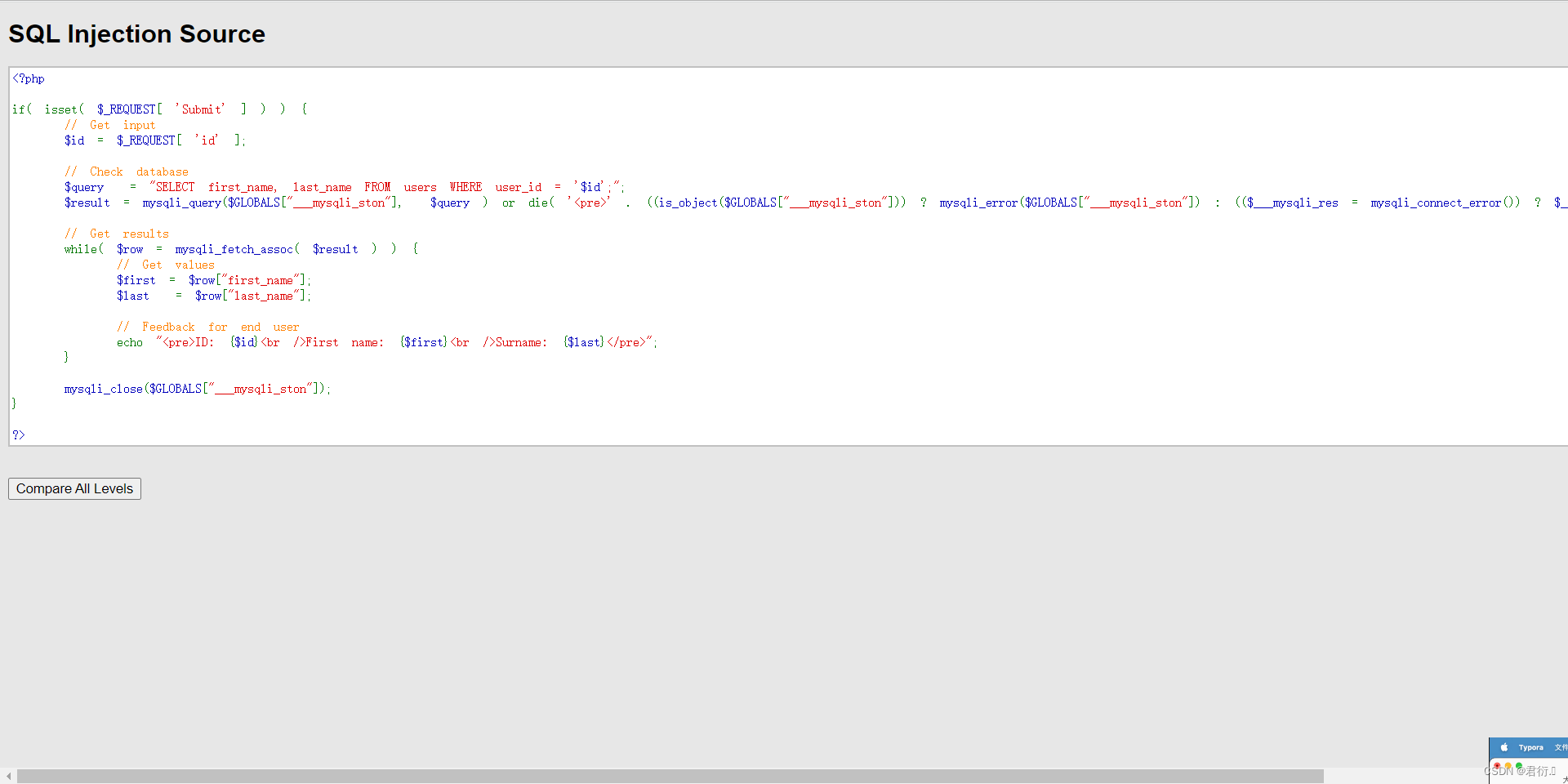This screenshot has height=784, width=1568.
Task: Click the '// Get input' comment
Action: [110, 125]
